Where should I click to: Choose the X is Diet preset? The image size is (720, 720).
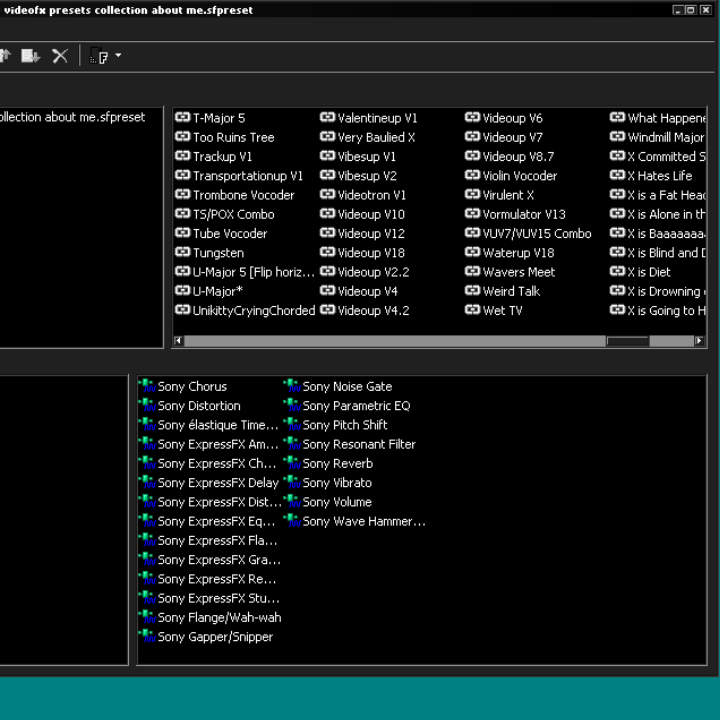pos(649,272)
